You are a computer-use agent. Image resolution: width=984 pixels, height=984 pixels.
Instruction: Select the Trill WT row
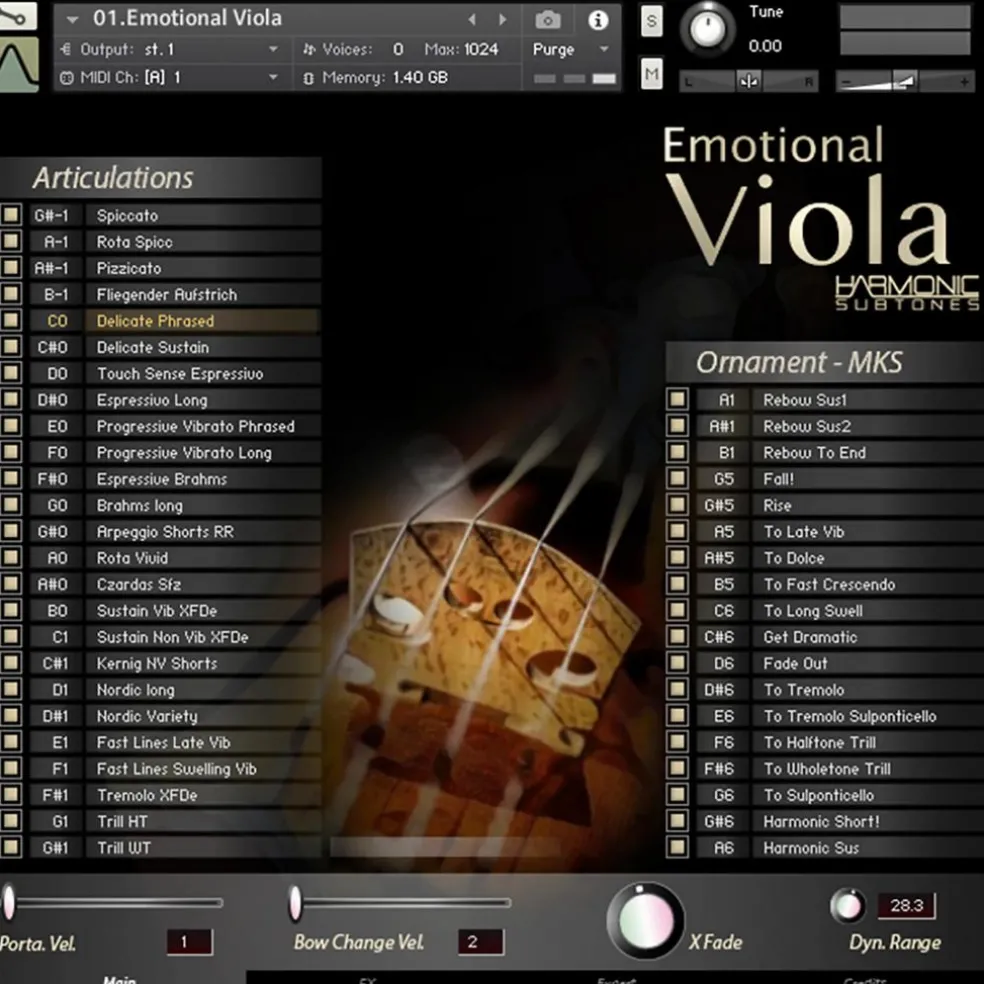(203, 848)
